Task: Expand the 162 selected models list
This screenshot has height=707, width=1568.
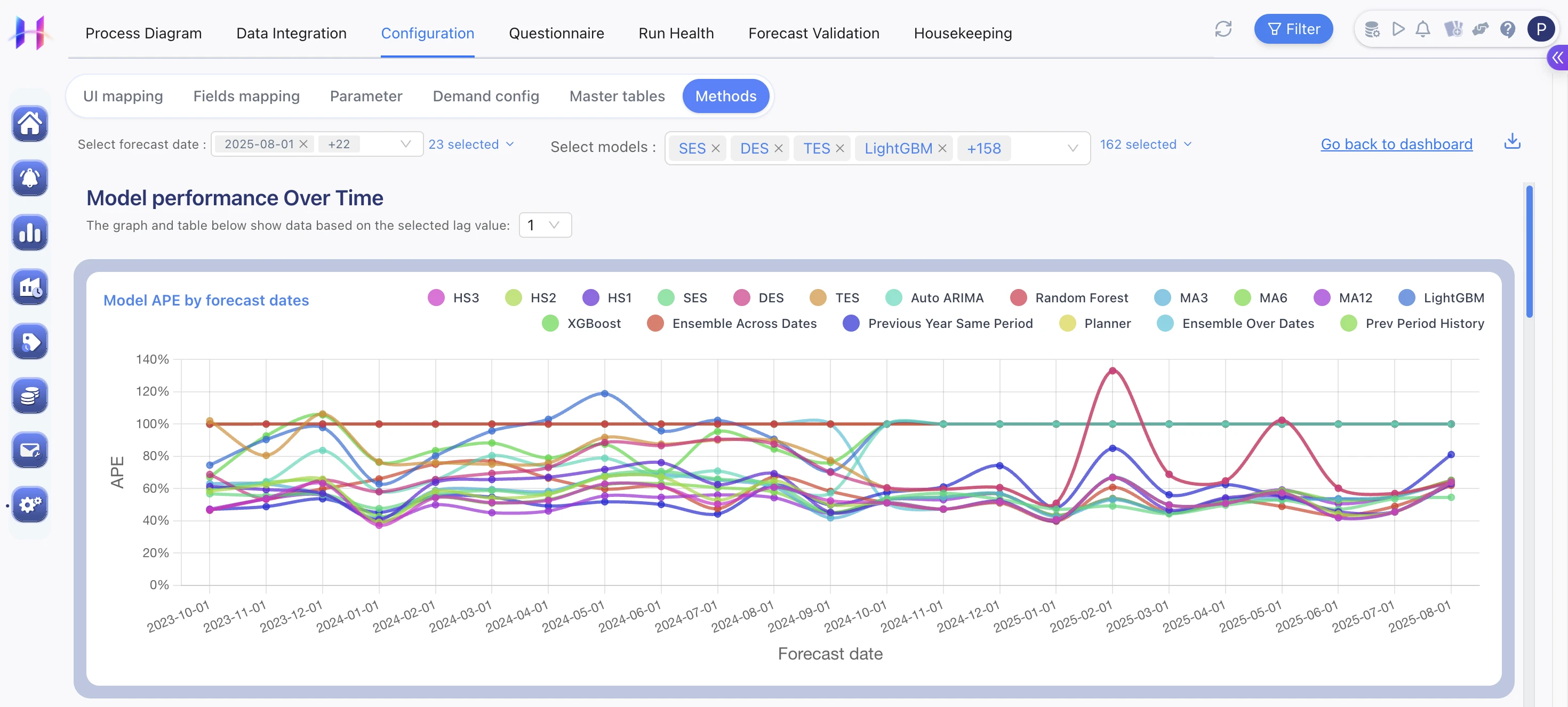Action: point(1145,144)
